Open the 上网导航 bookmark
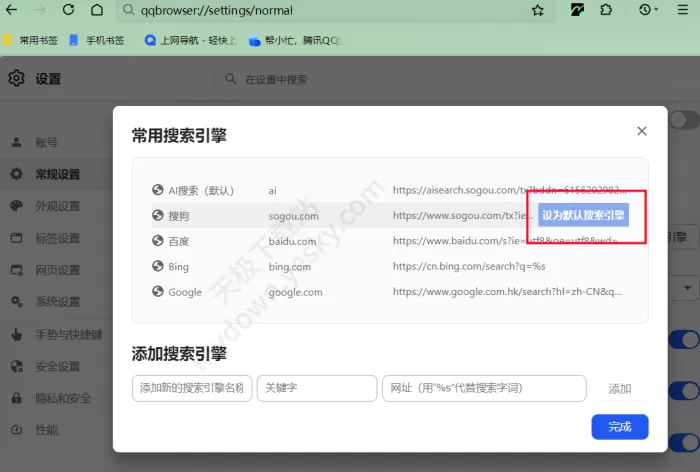The height and width of the screenshot is (472, 700). click(190, 41)
